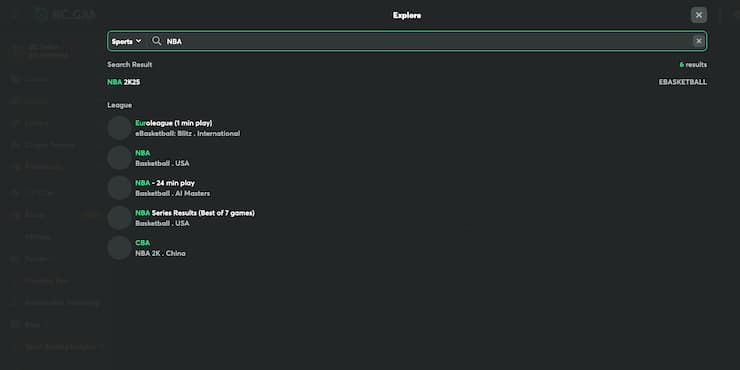Click the NBA 24 min play logo circle
Screen dimensions: 740x370
click(119, 188)
